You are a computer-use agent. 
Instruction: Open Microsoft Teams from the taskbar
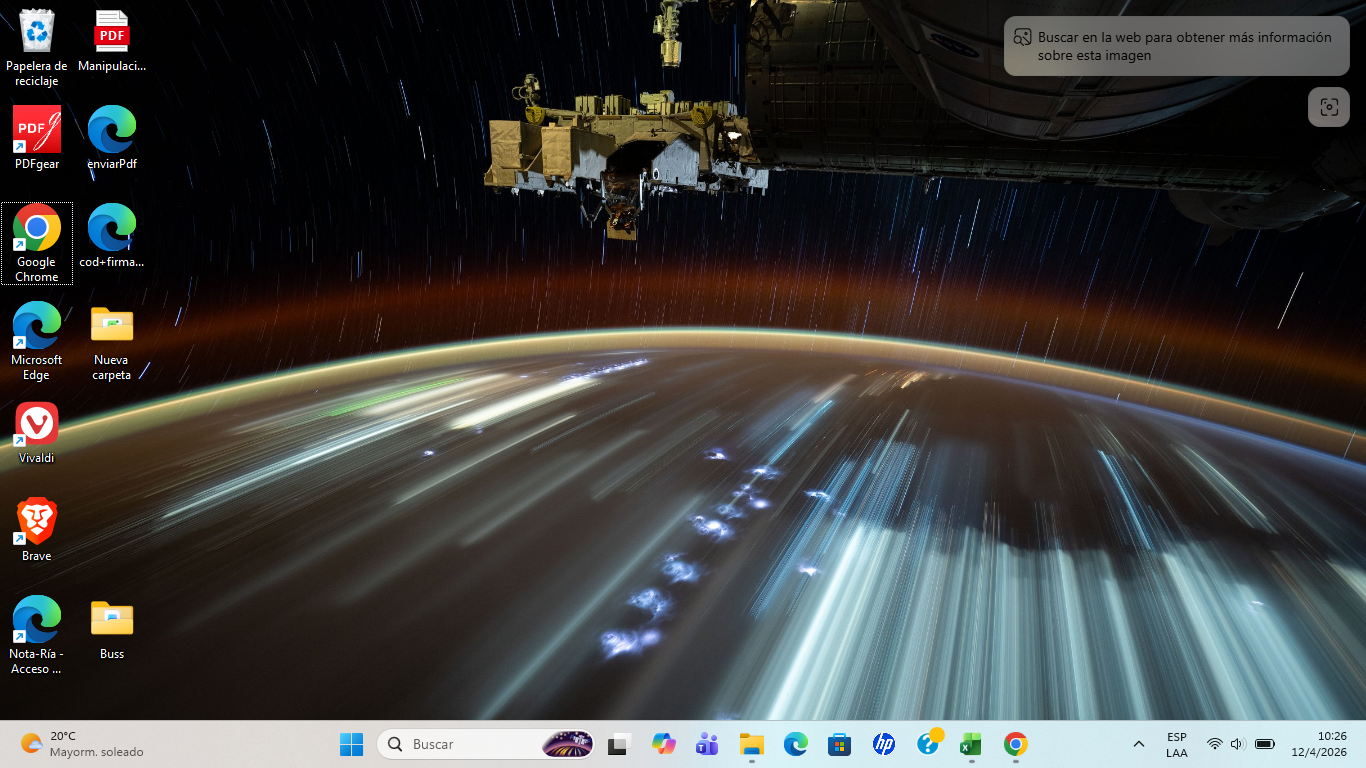click(x=707, y=744)
